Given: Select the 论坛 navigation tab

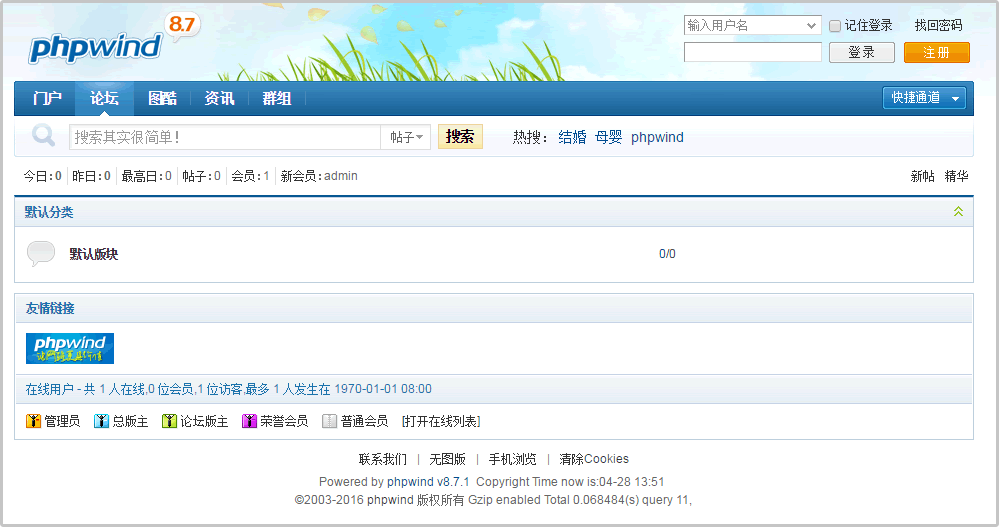Looking at the screenshot, I should pyautogui.click(x=104, y=98).
